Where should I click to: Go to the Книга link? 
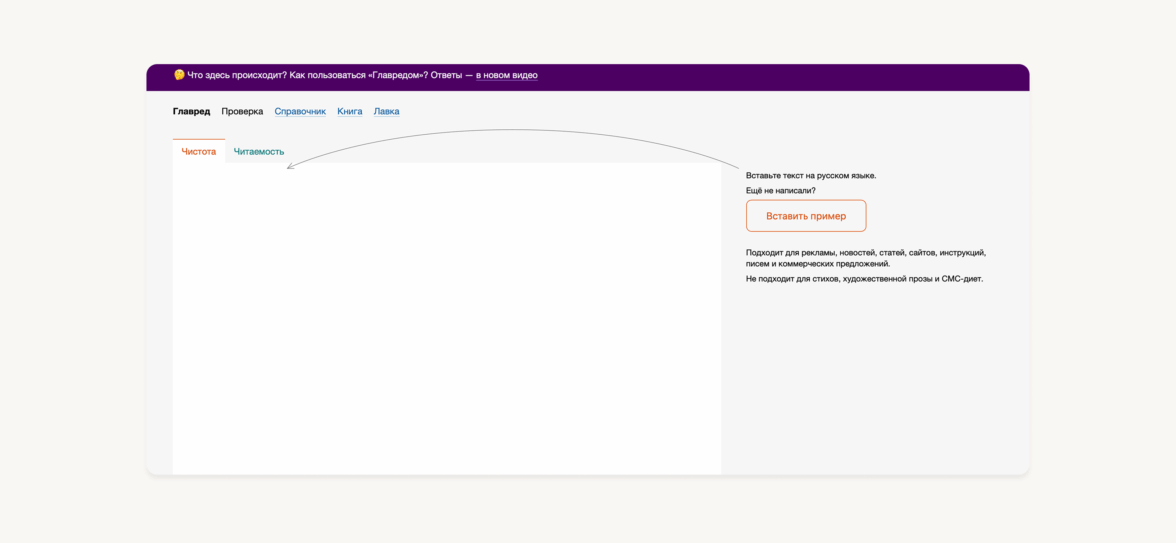[349, 112]
